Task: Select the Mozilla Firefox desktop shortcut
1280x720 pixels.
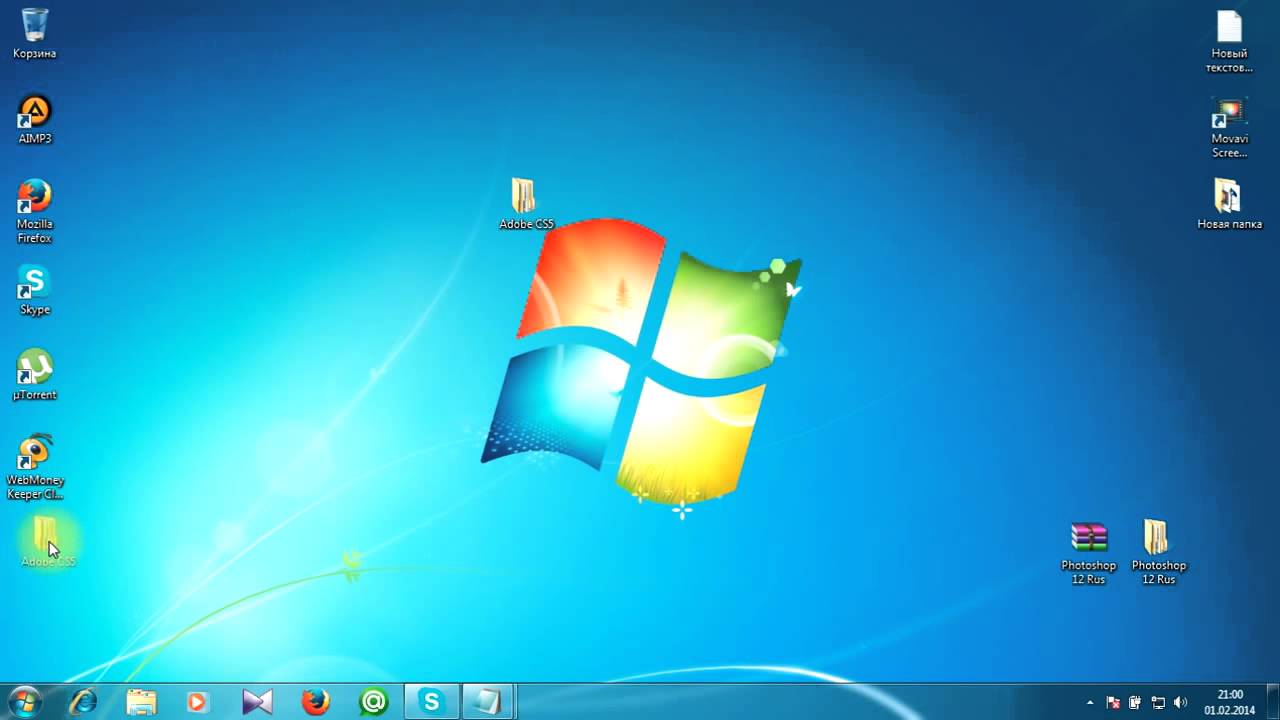Action: pos(34,211)
